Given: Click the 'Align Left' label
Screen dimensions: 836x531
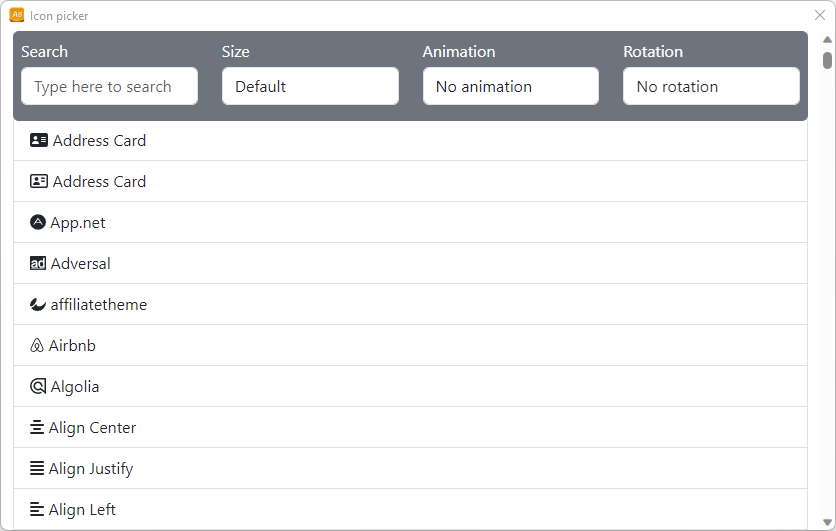Looking at the screenshot, I should coord(82,510).
